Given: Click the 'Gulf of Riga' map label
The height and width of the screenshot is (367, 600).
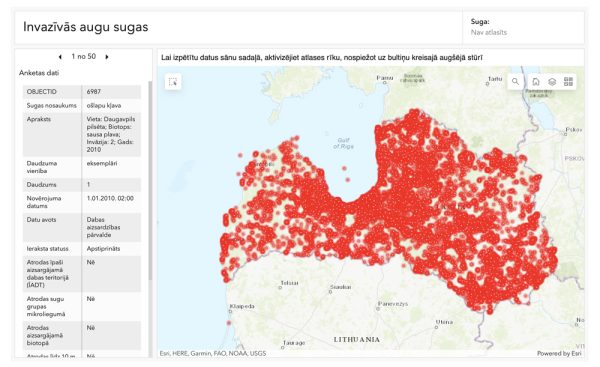Looking at the screenshot, I should click(x=343, y=143).
